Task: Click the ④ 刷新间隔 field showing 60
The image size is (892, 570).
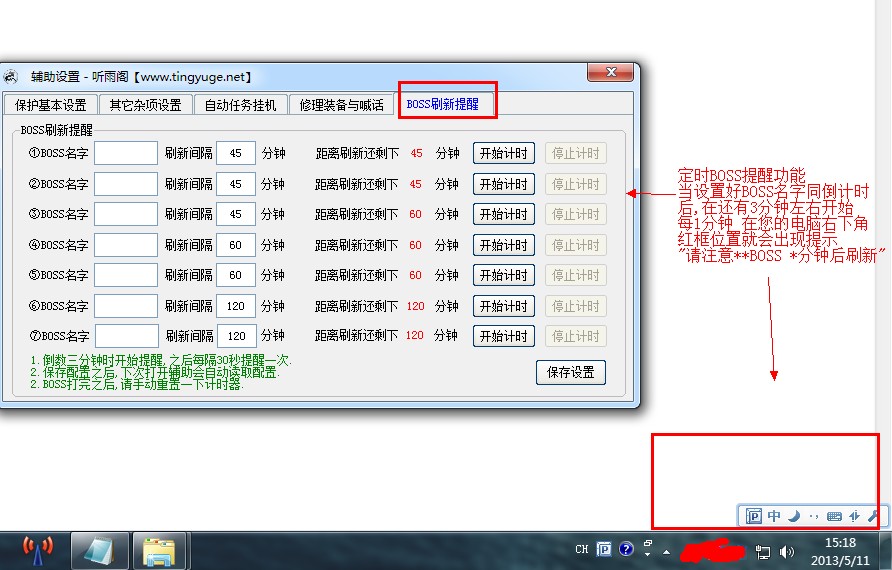Action: [236, 245]
